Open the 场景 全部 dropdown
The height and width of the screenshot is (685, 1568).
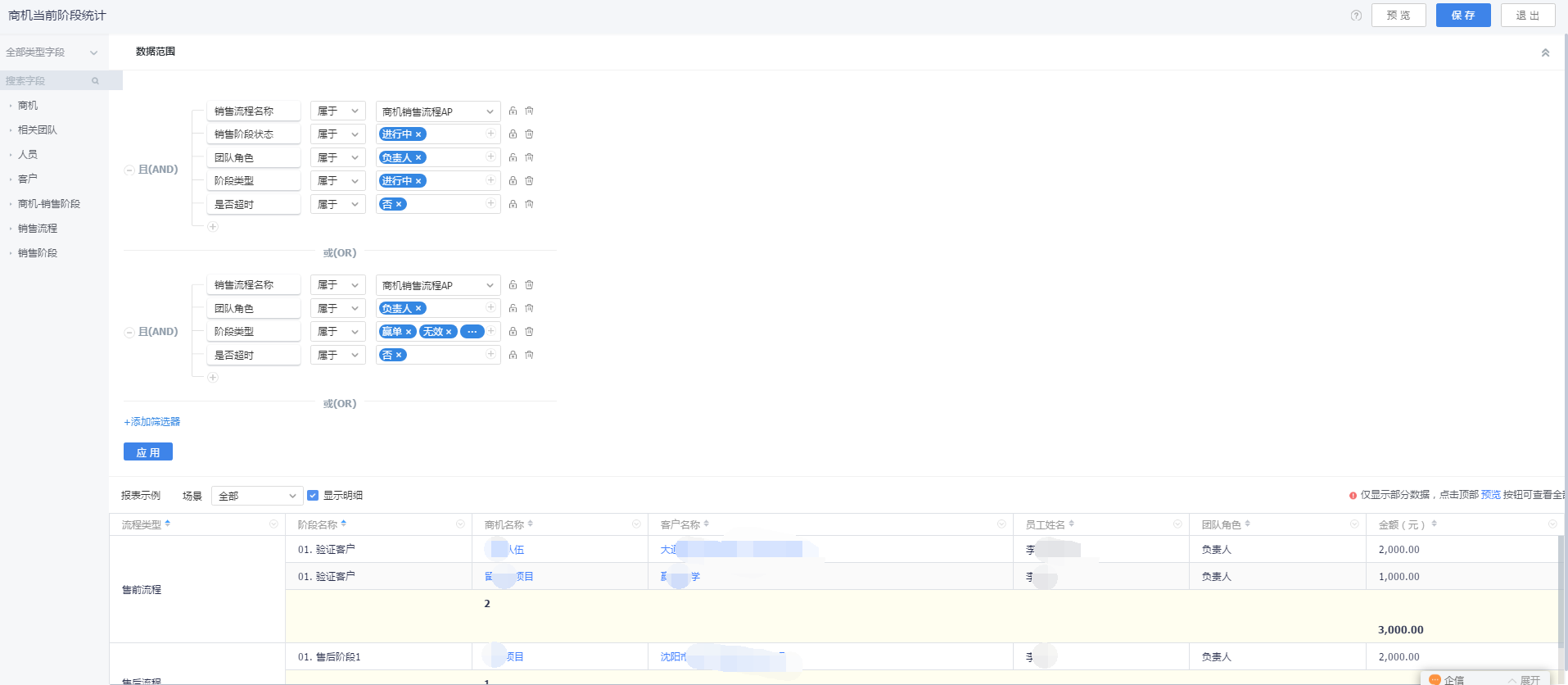click(257, 496)
